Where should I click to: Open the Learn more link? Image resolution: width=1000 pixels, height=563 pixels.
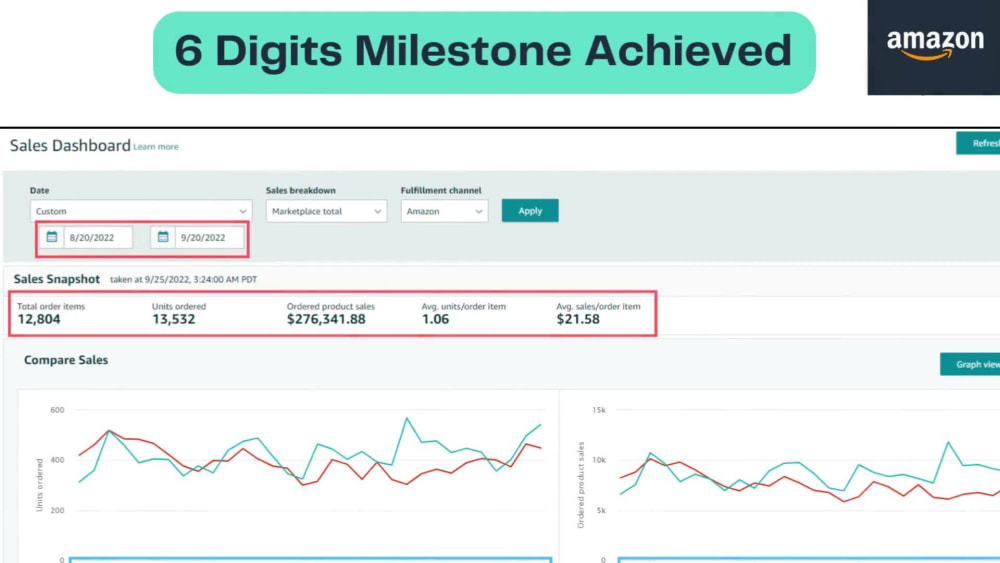(156, 147)
